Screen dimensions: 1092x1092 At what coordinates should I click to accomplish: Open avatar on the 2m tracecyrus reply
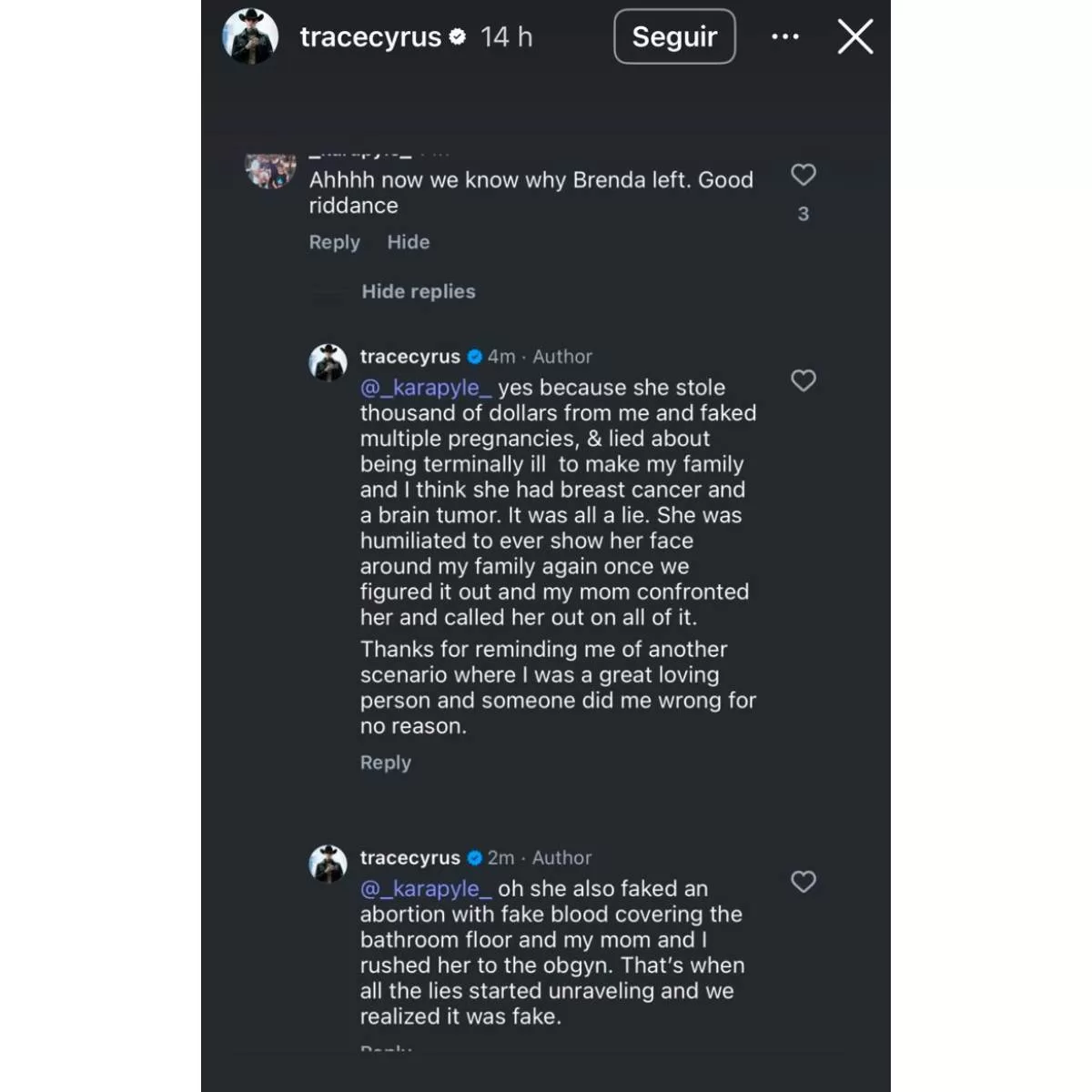point(328,864)
